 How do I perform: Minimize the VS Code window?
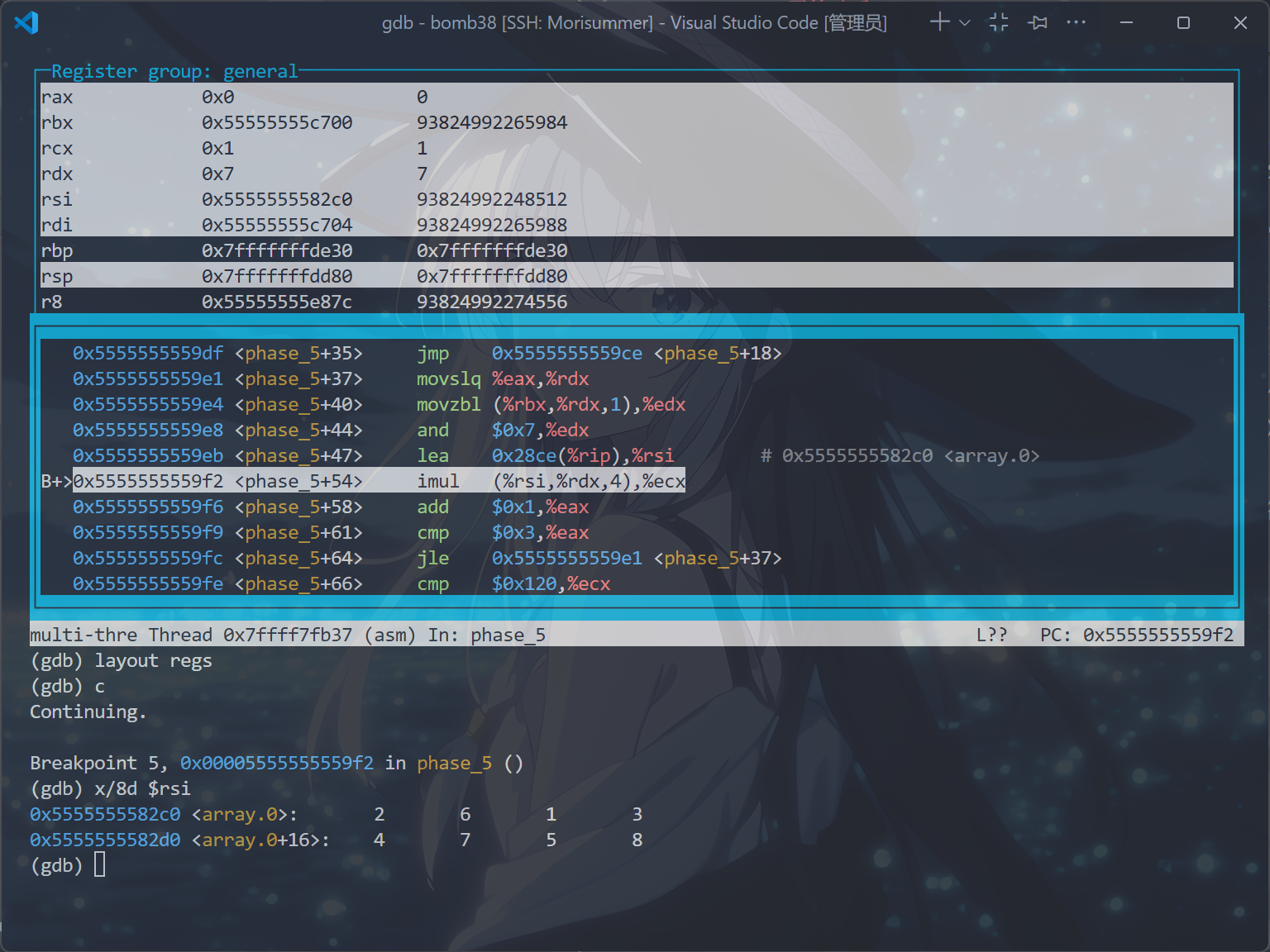[1126, 22]
